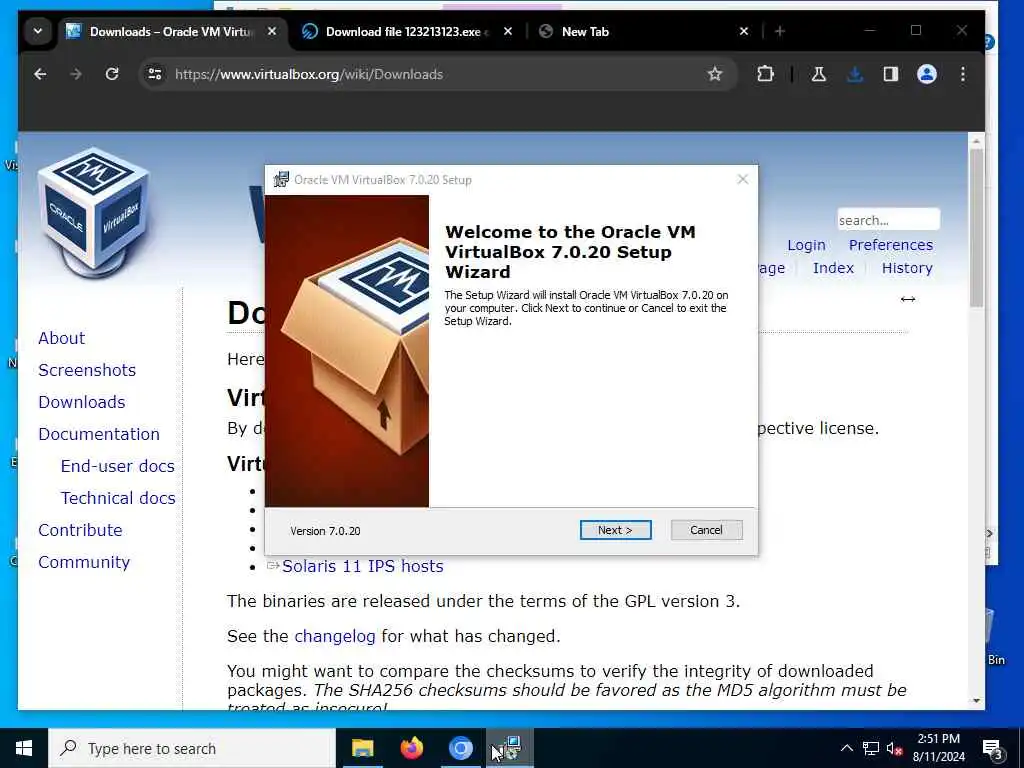The height and width of the screenshot is (768, 1024).
Task: Switch to the New Tab tab
Action: 585,31
